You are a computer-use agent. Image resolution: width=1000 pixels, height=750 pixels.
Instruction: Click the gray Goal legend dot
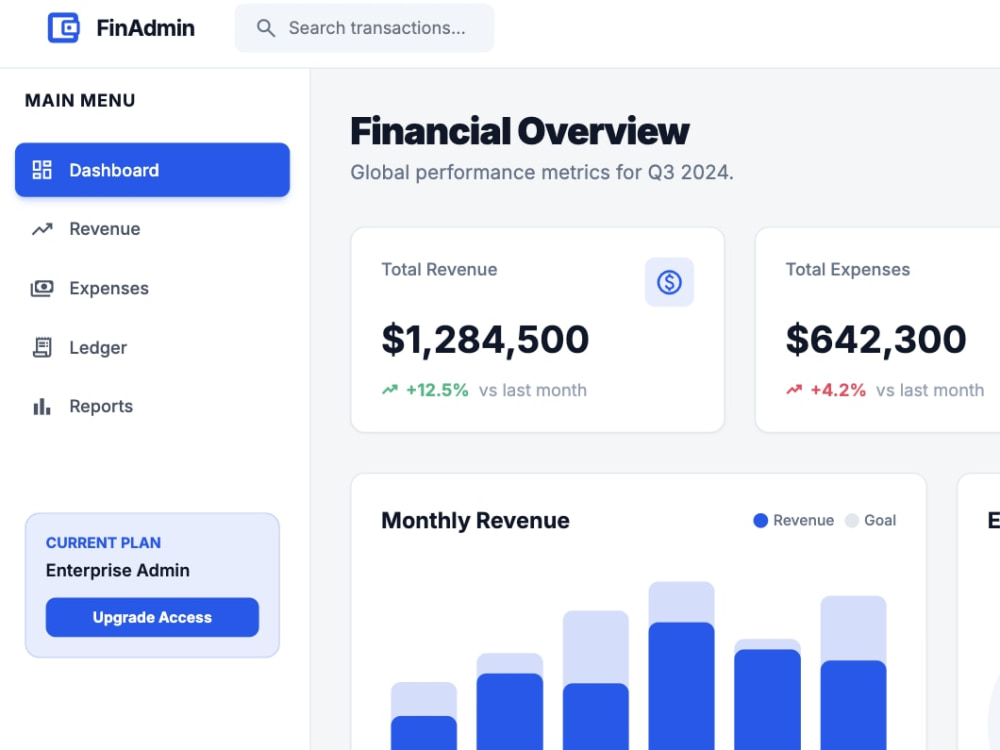coord(851,520)
